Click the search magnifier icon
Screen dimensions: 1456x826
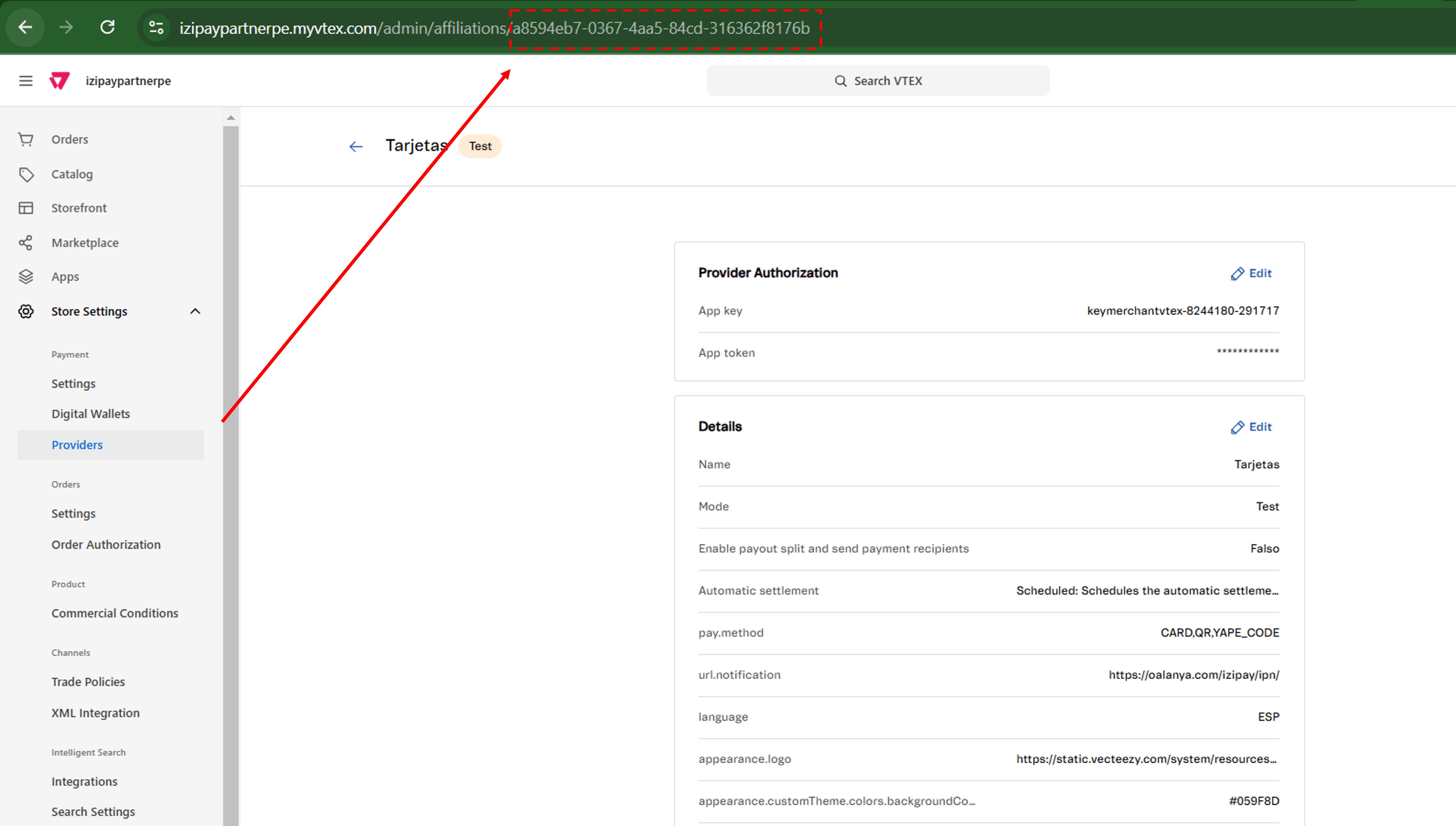coord(840,81)
